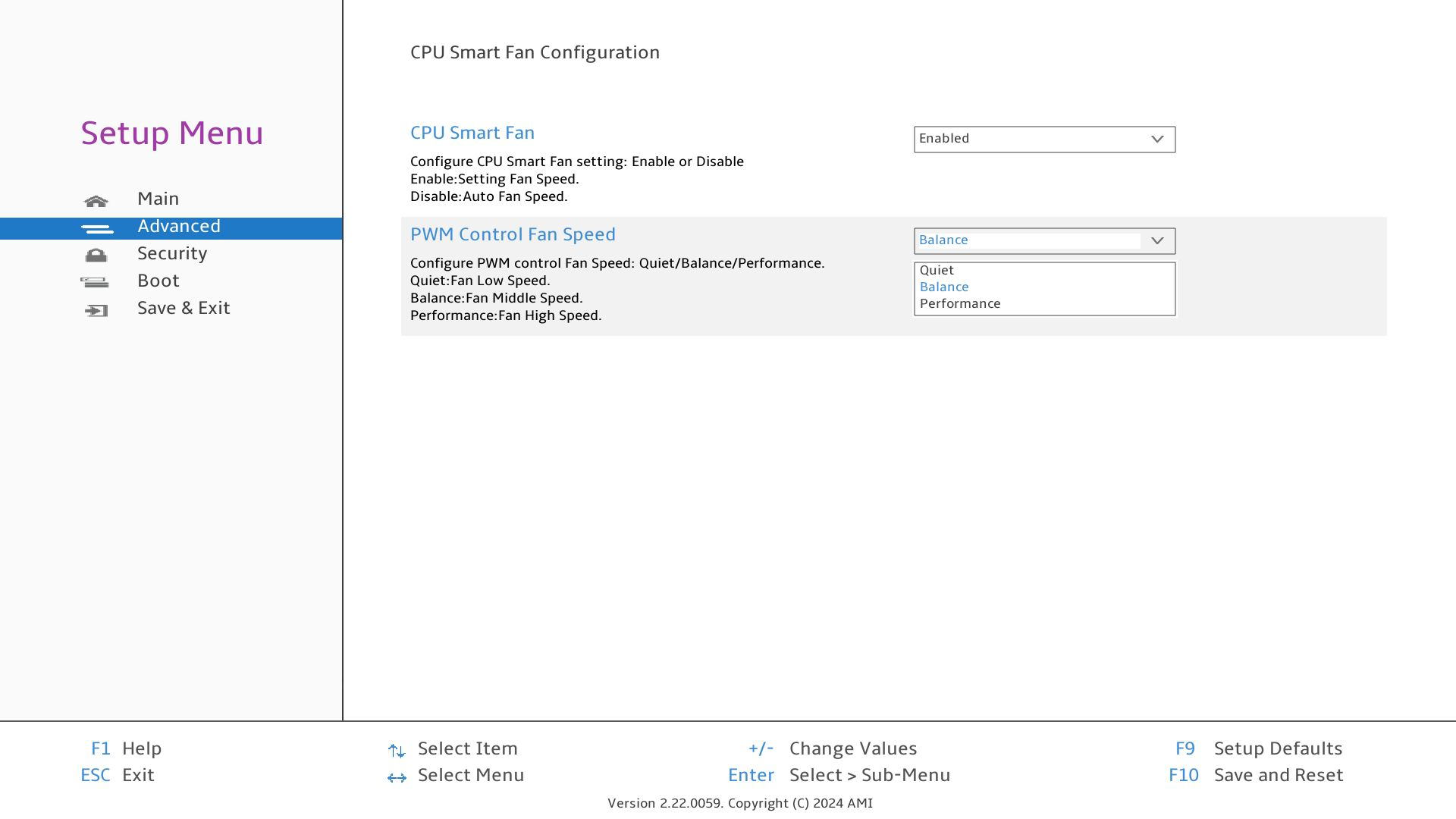Choose Performance from the fan speed list
This screenshot has height=819, width=1456.
(960, 303)
